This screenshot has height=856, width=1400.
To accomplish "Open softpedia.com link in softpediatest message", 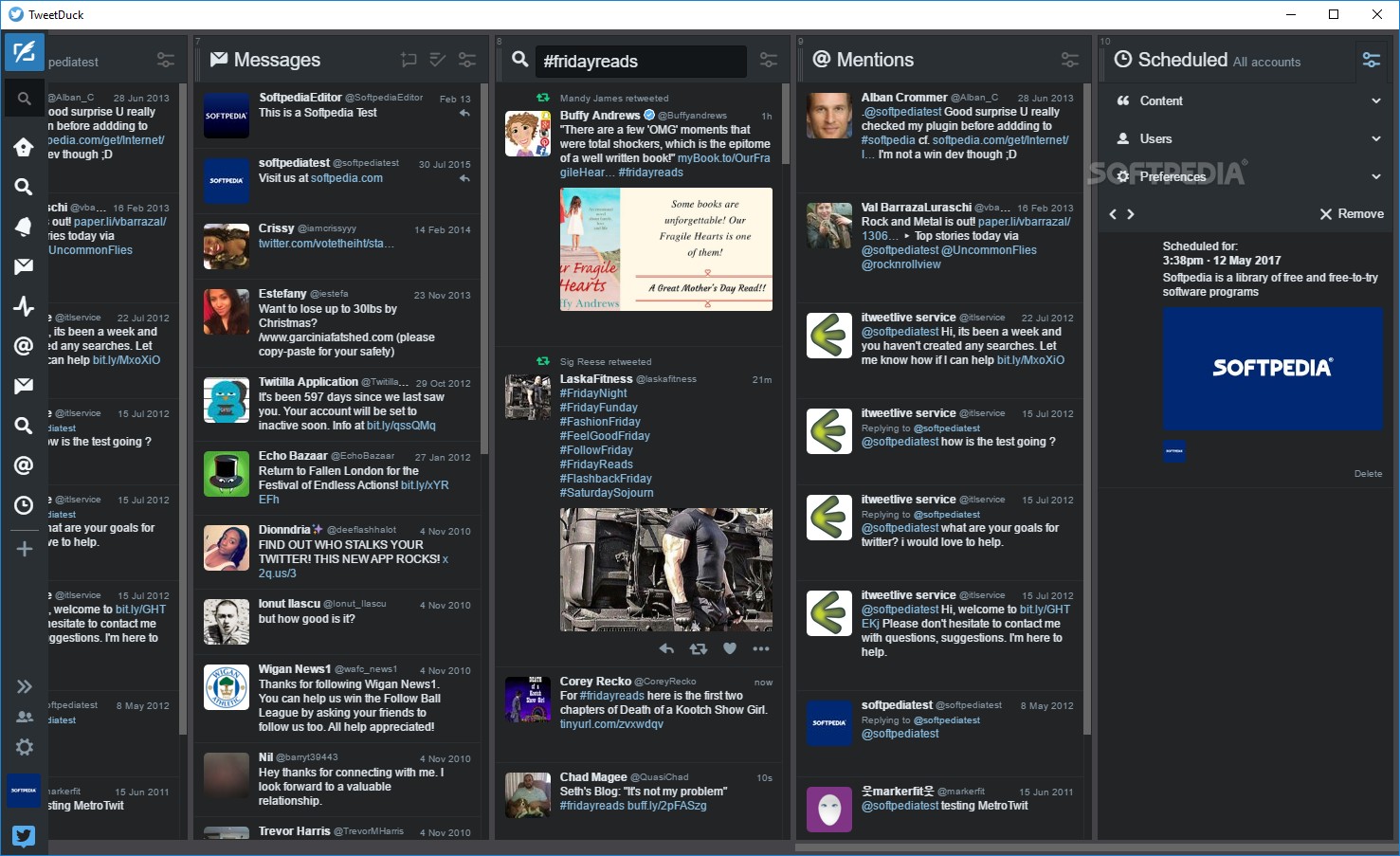I will coord(347,178).
